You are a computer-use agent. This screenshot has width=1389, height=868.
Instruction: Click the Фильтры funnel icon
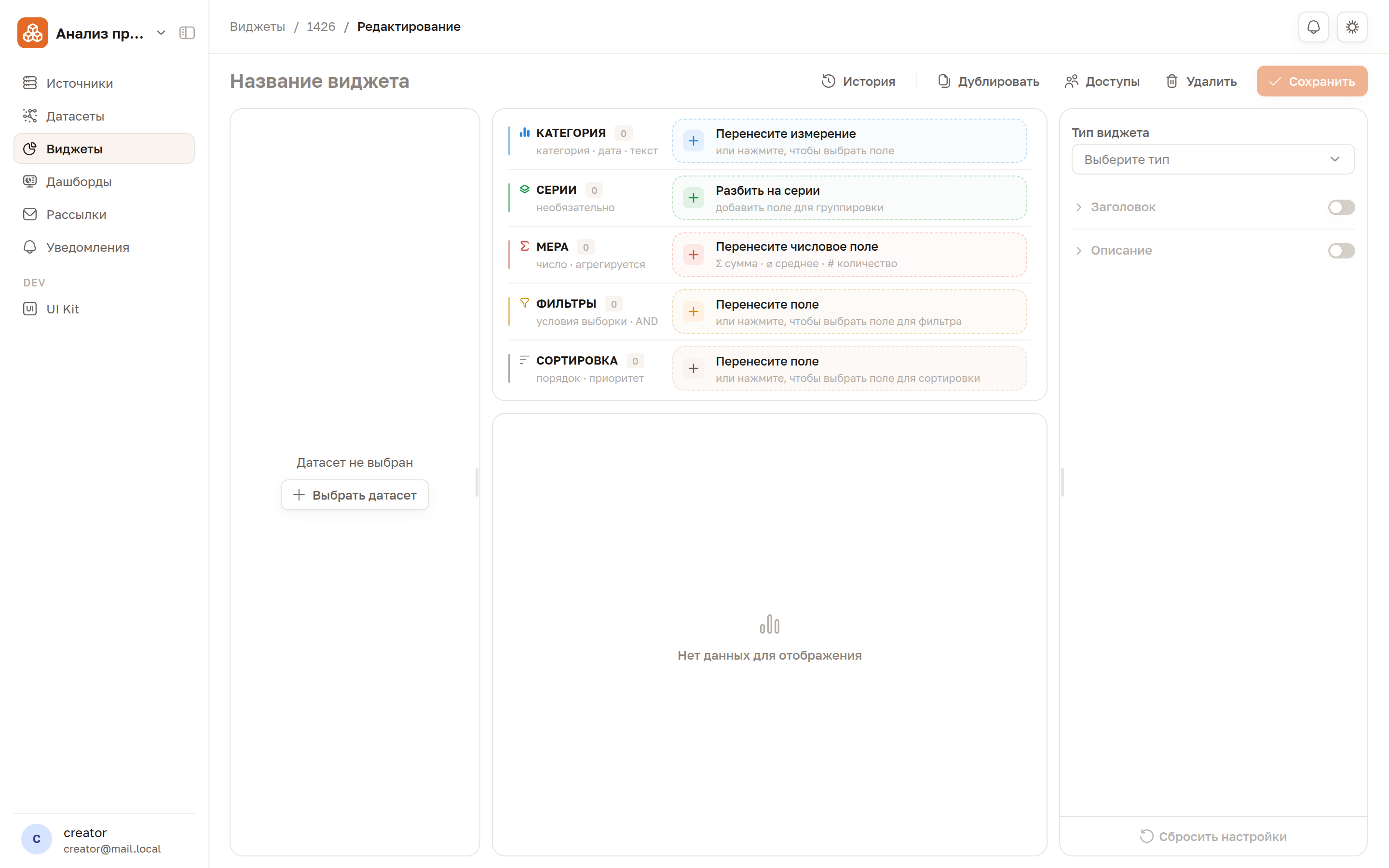pyautogui.click(x=525, y=303)
